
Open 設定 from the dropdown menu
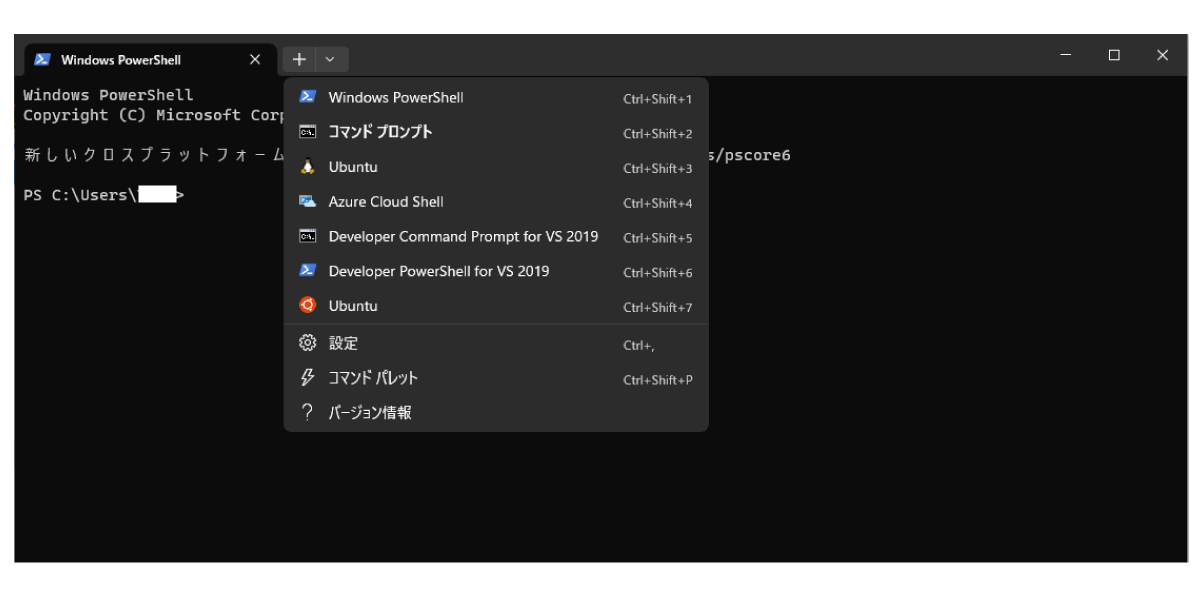(496, 343)
